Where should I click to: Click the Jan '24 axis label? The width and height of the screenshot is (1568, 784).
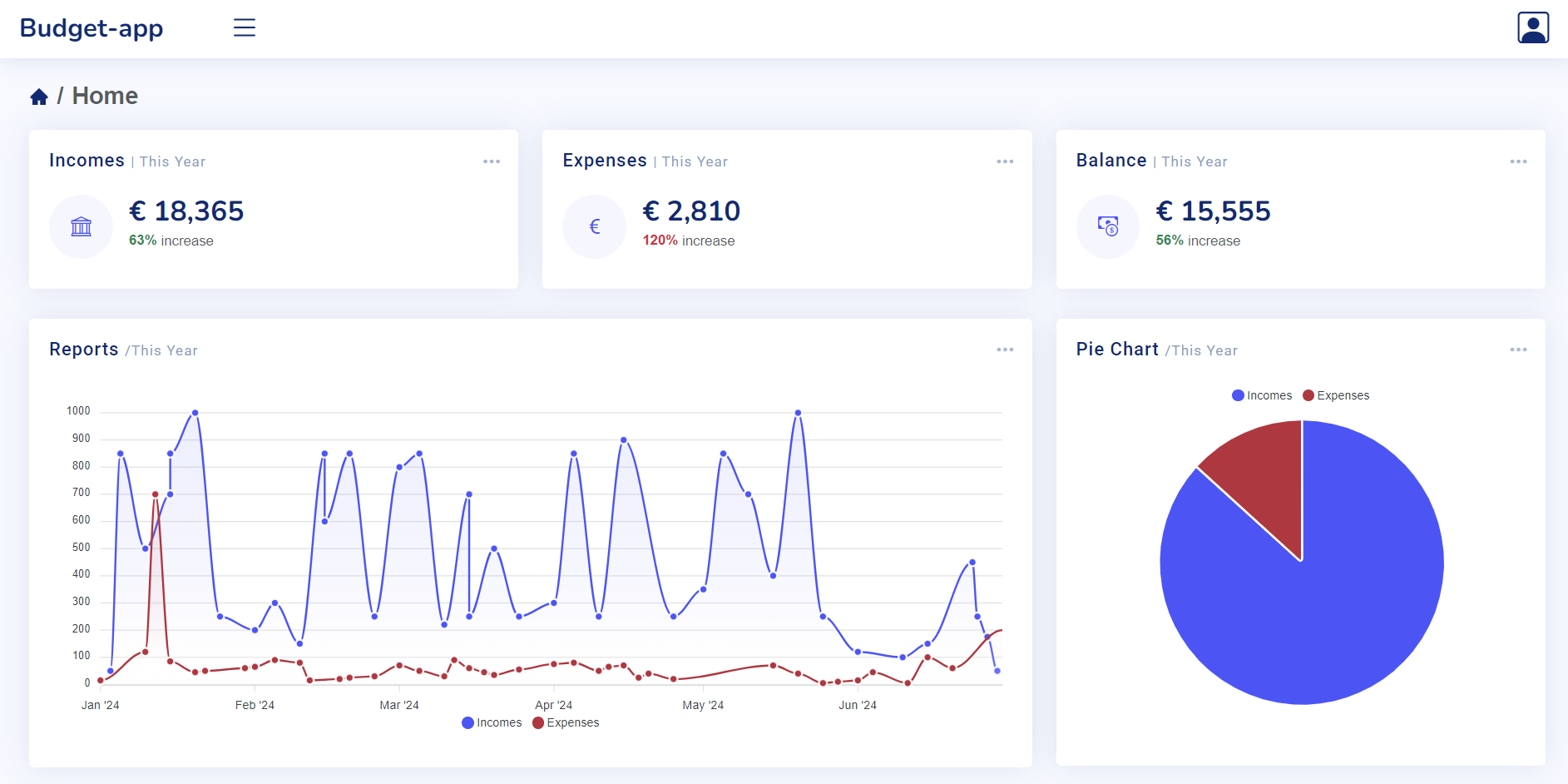[101, 705]
